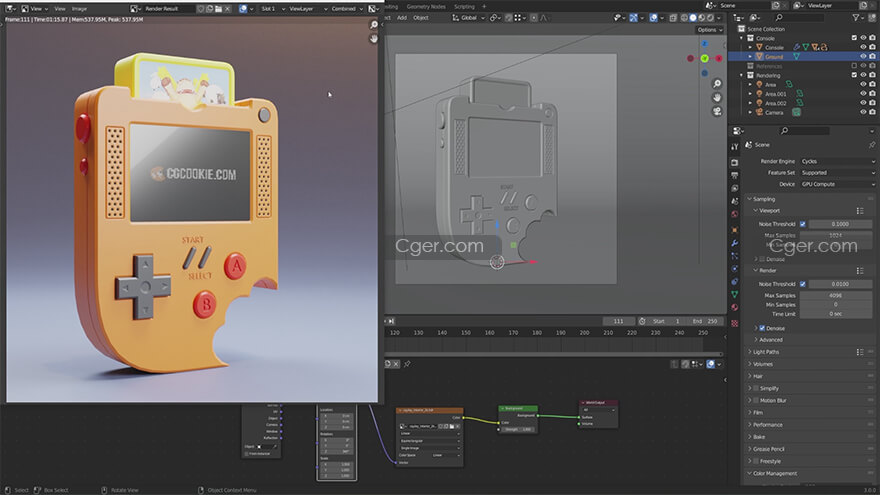Open the Material properties tab icon
Image resolution: width=880 pixels, height=495 pixels.
735,308
